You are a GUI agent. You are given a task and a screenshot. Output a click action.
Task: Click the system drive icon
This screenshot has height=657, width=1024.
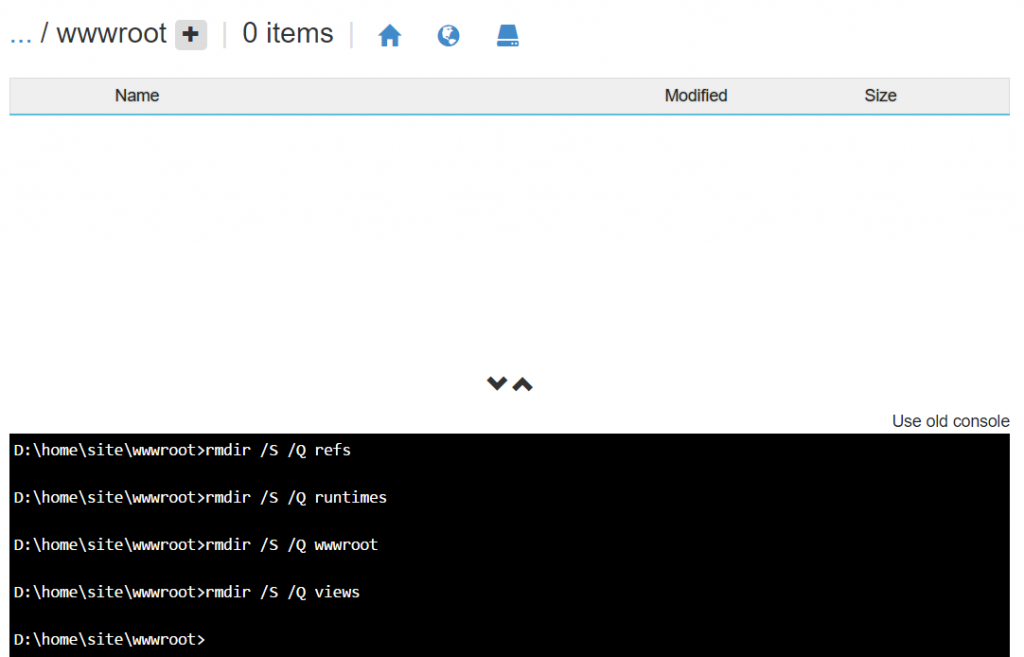[x=507, y=35]
